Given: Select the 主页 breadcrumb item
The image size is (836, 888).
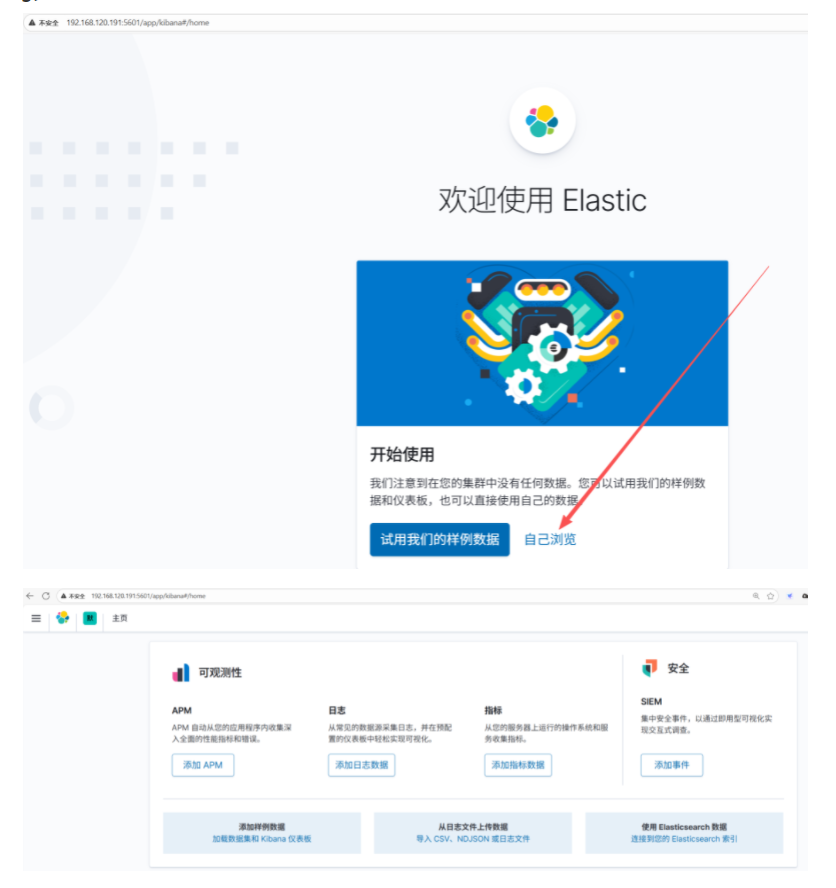Looking at the screenshot, I should coord(120,618).
